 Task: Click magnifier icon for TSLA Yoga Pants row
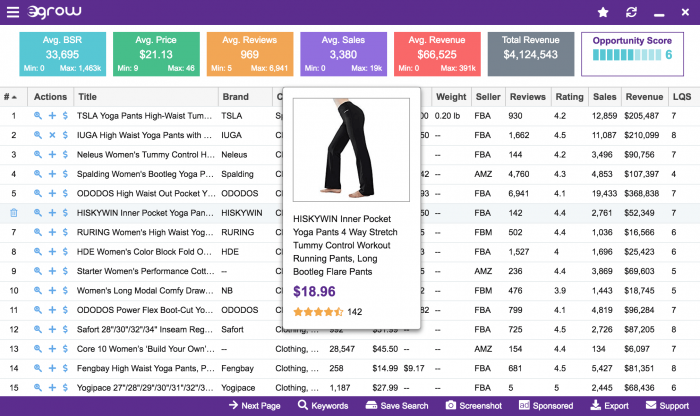[38, 116]
